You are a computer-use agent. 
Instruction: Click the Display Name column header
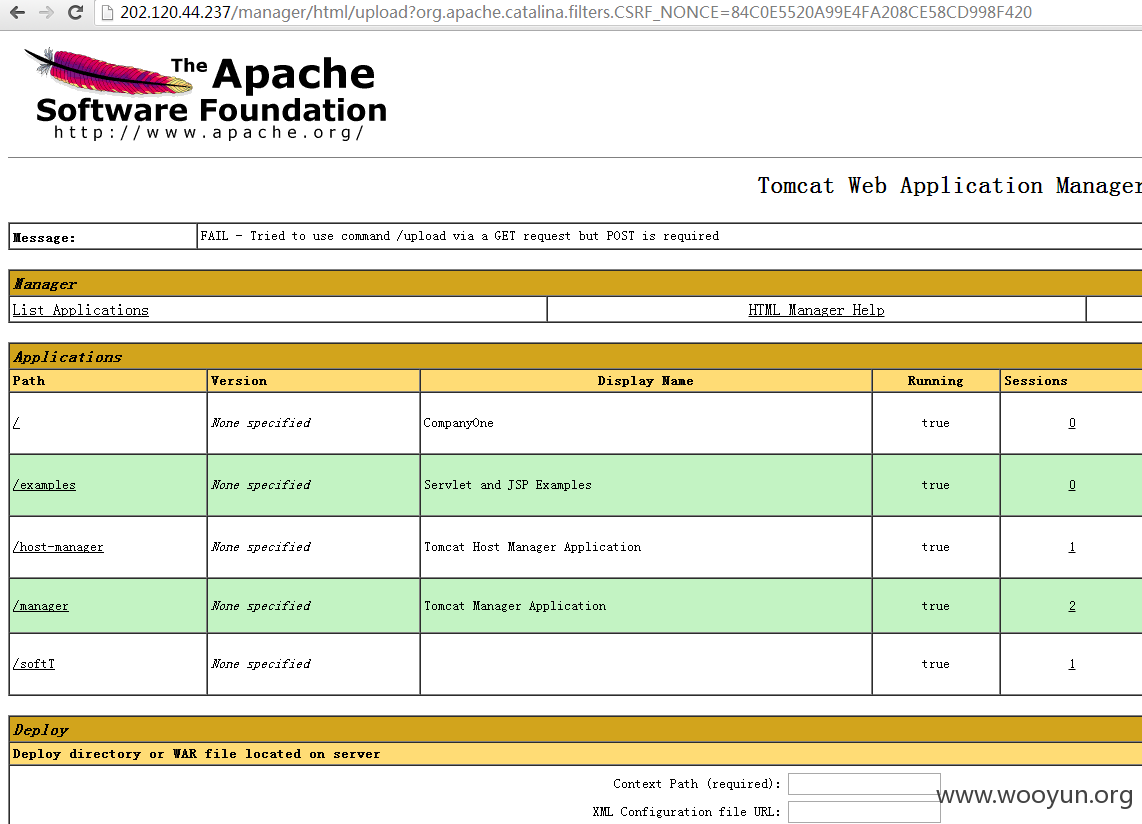645,380
